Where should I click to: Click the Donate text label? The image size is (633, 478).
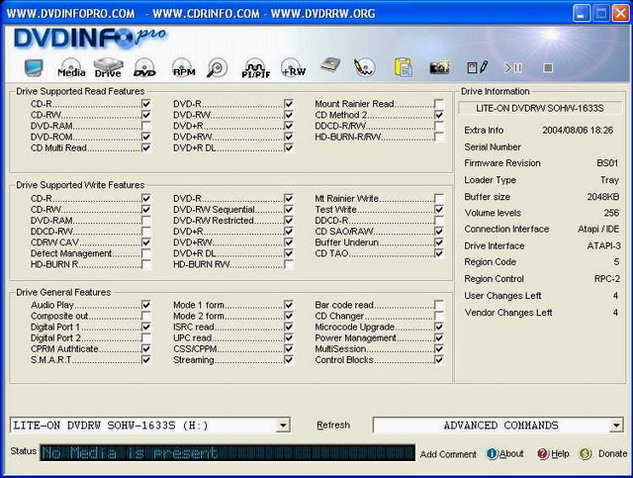coord(613,454)
